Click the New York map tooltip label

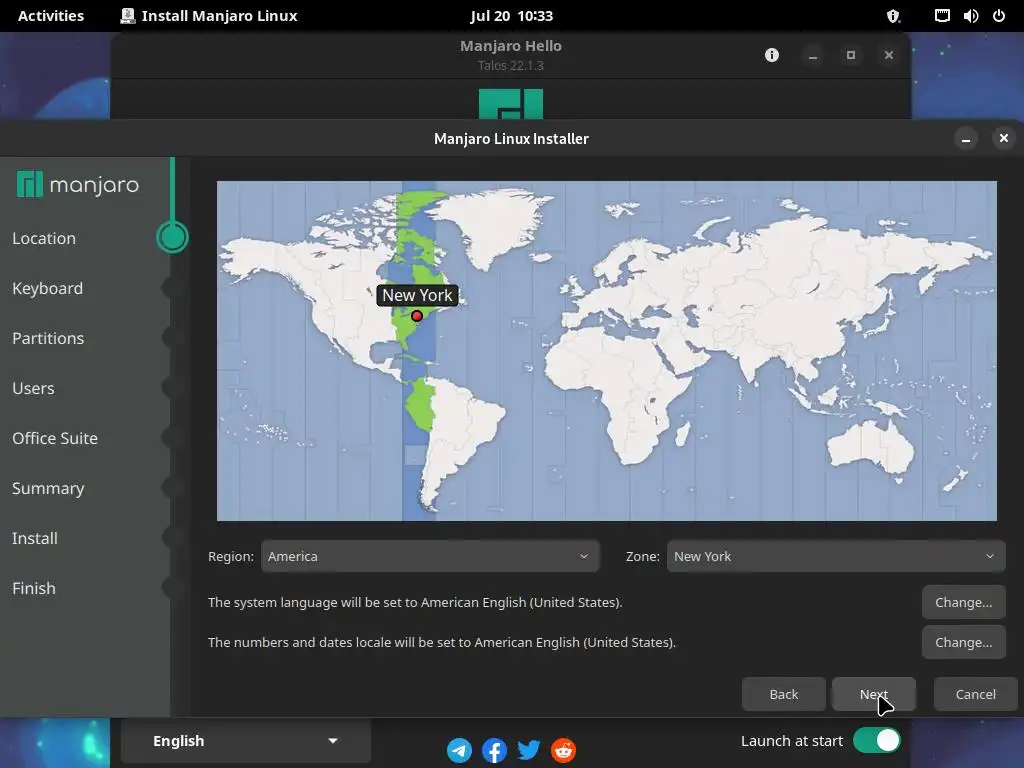[x=417, y=295]
